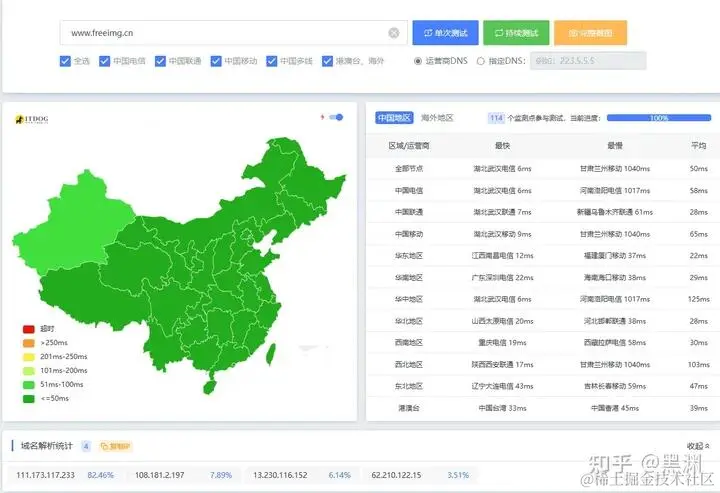Focus the custom DNS input field

pos(588,61)
